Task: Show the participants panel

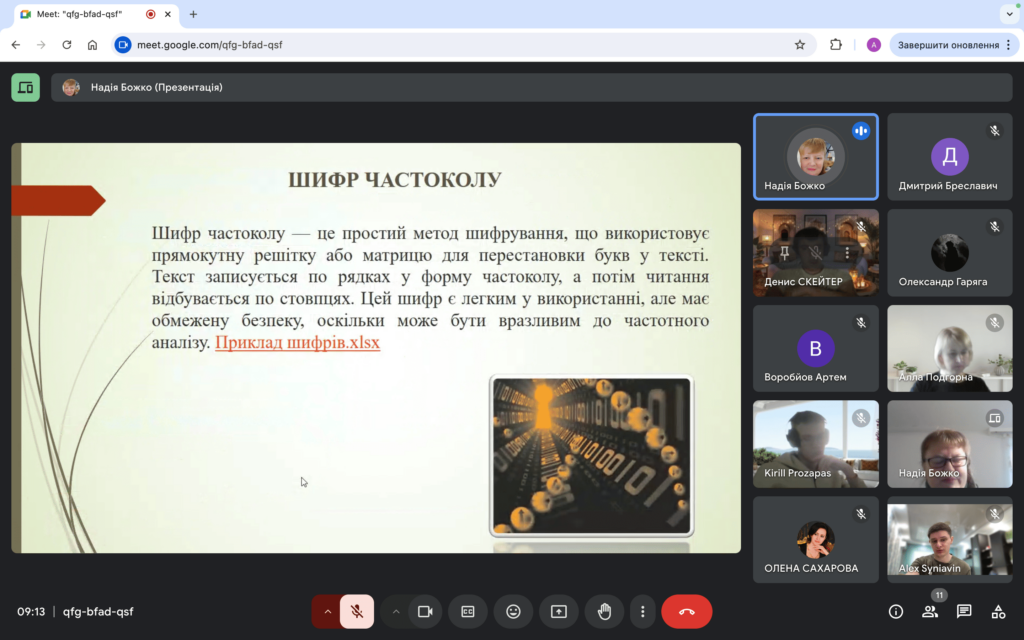Action: click(x=930, y=612)
